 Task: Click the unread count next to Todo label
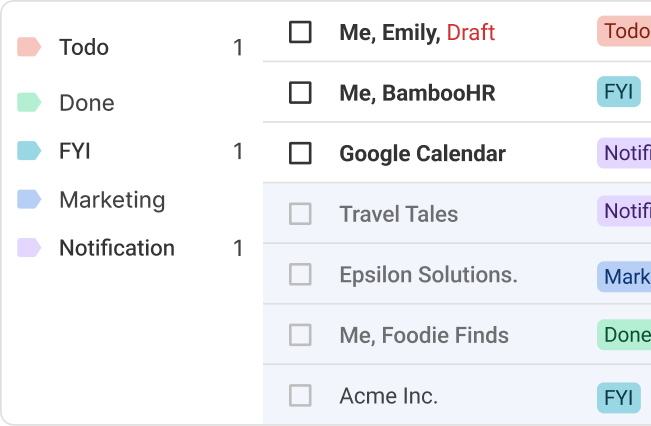click(x=238, y=47)
